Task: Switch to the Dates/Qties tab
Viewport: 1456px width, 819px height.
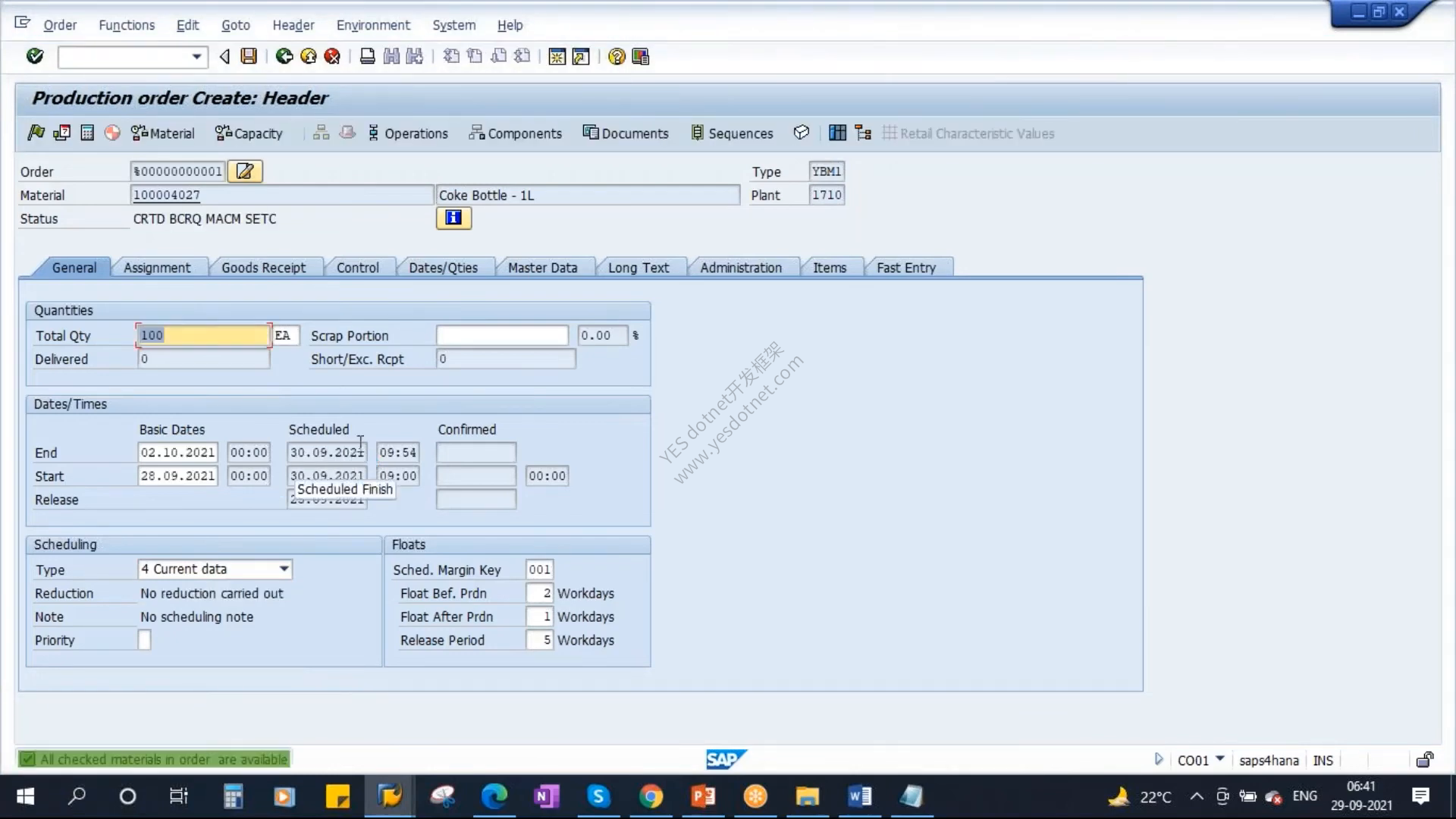Action: 443,268
